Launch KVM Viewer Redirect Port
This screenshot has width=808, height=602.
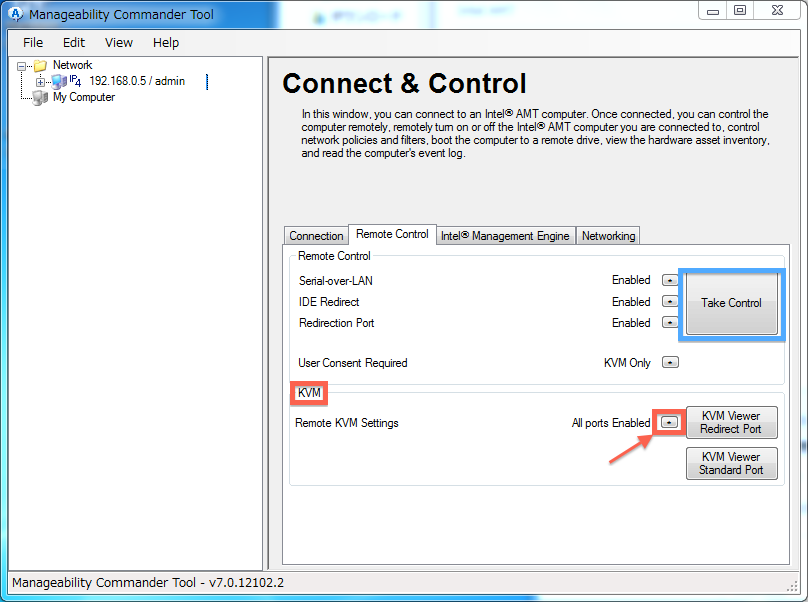click(x=731, y=422)
